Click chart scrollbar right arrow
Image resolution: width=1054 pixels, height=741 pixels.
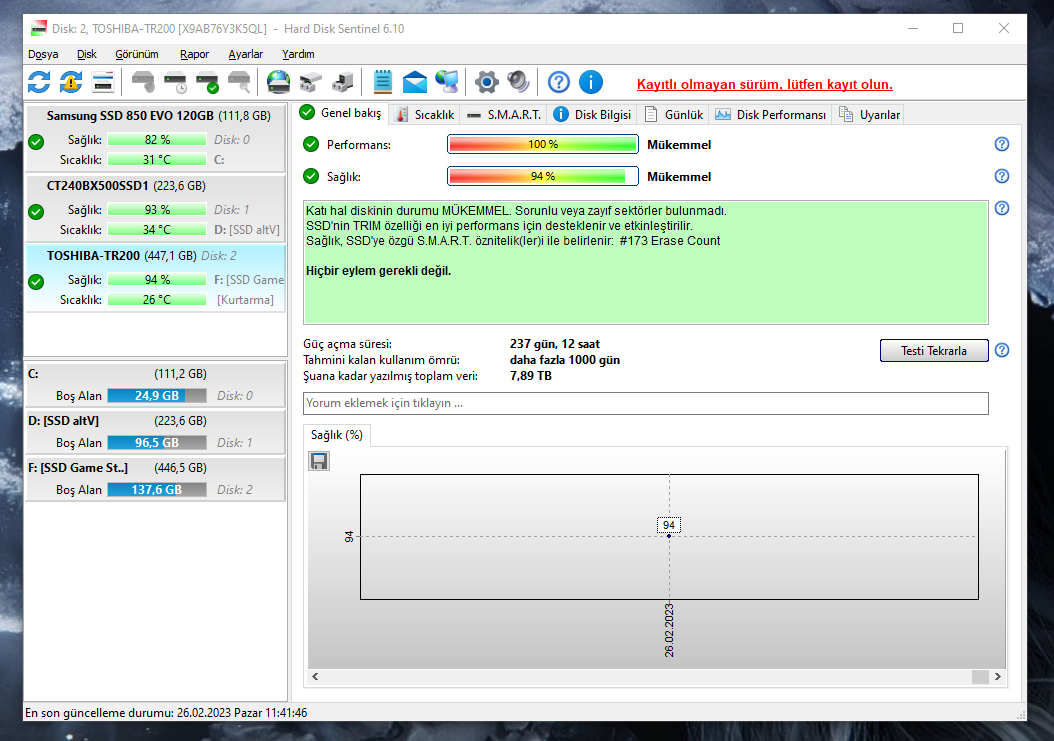998,676
